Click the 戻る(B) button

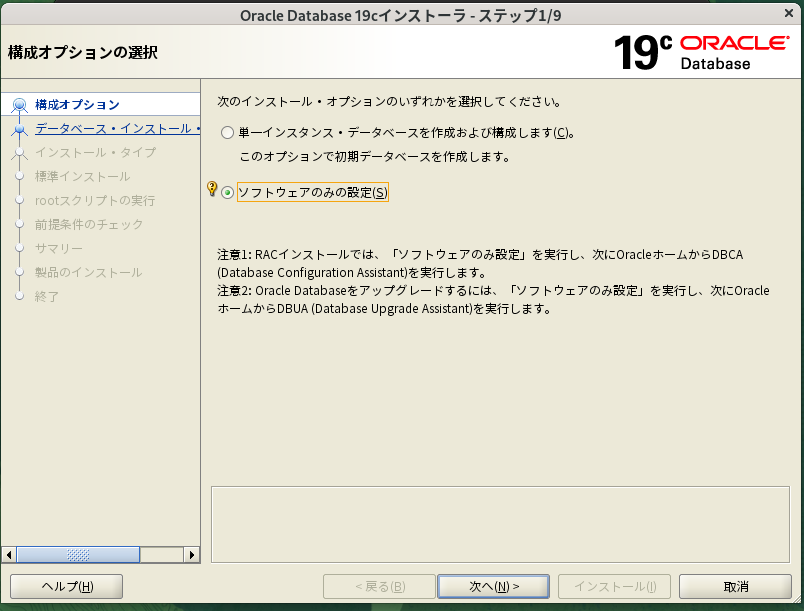click(379, 586)
